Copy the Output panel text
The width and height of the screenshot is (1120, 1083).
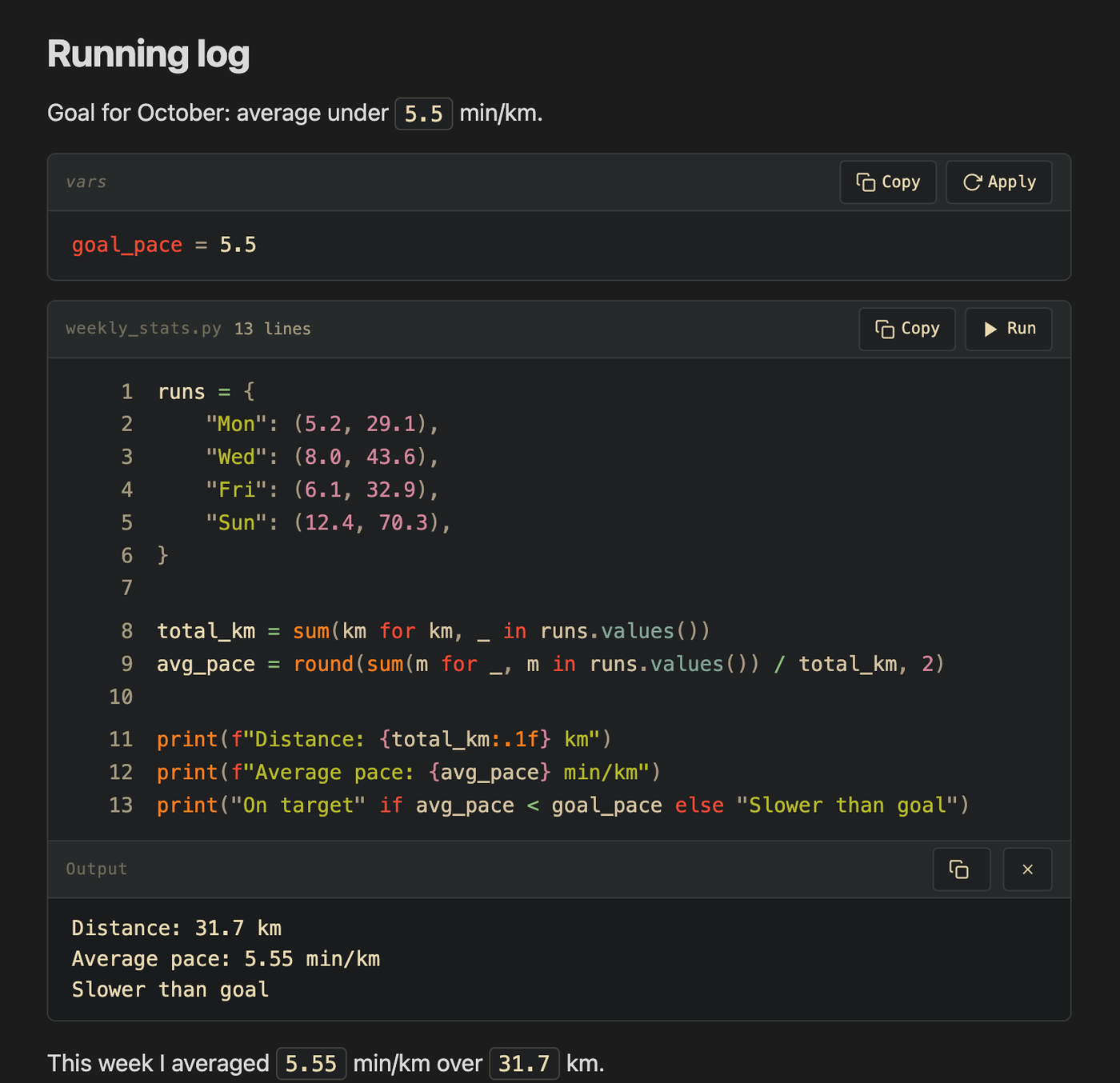tap(962, 869)
